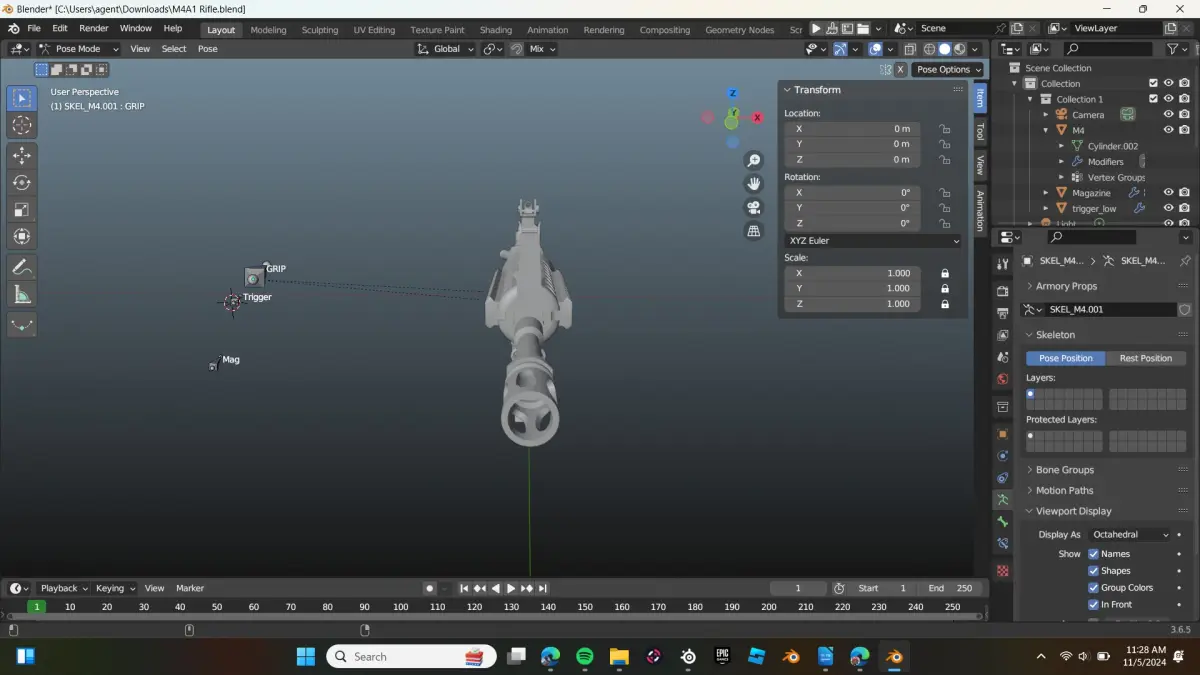Open the Output properties tab icon
The height and width of the screenshot is (675, 1200).
(1003, 313)
